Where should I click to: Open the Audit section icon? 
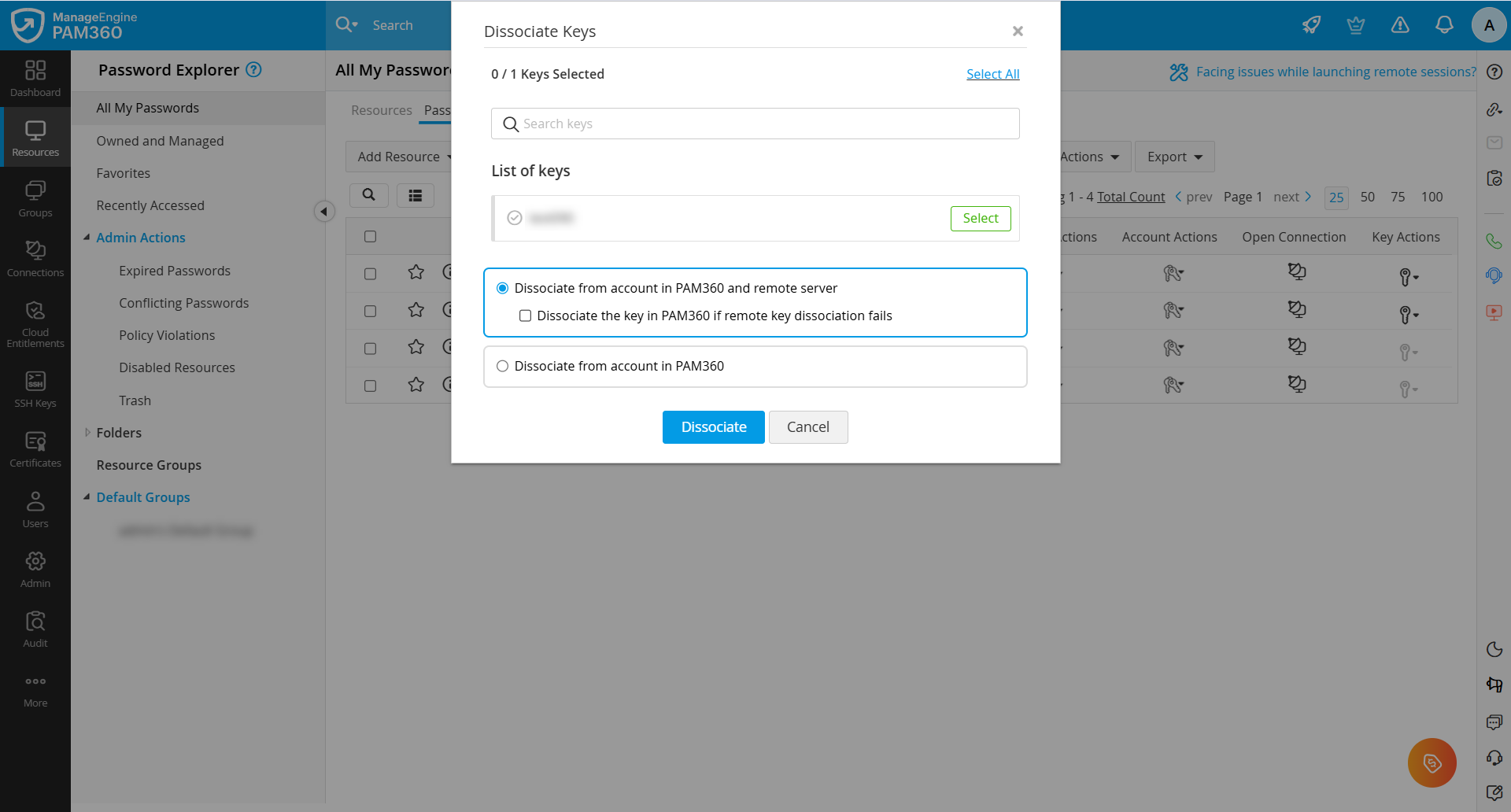tap(35, 629)
